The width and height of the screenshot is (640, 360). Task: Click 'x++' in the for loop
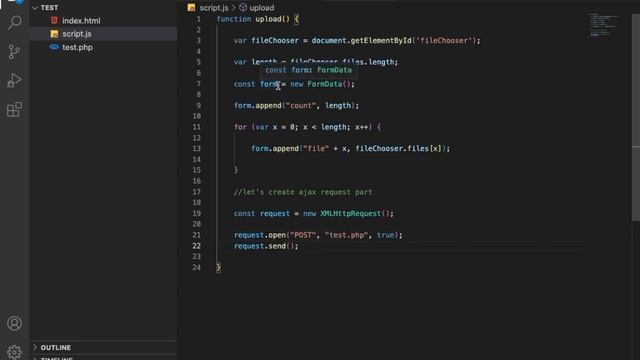pyautogui.click(x=362, y=127)
